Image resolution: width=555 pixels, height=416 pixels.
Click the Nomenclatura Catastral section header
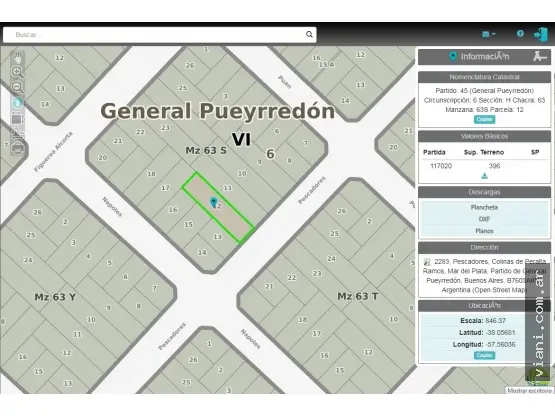[484, 77]
